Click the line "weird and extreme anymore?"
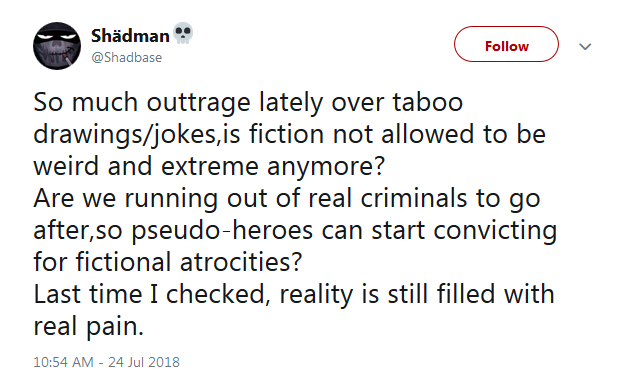The height and width of the screenshot is (383, 620). (x=209, y=166)
